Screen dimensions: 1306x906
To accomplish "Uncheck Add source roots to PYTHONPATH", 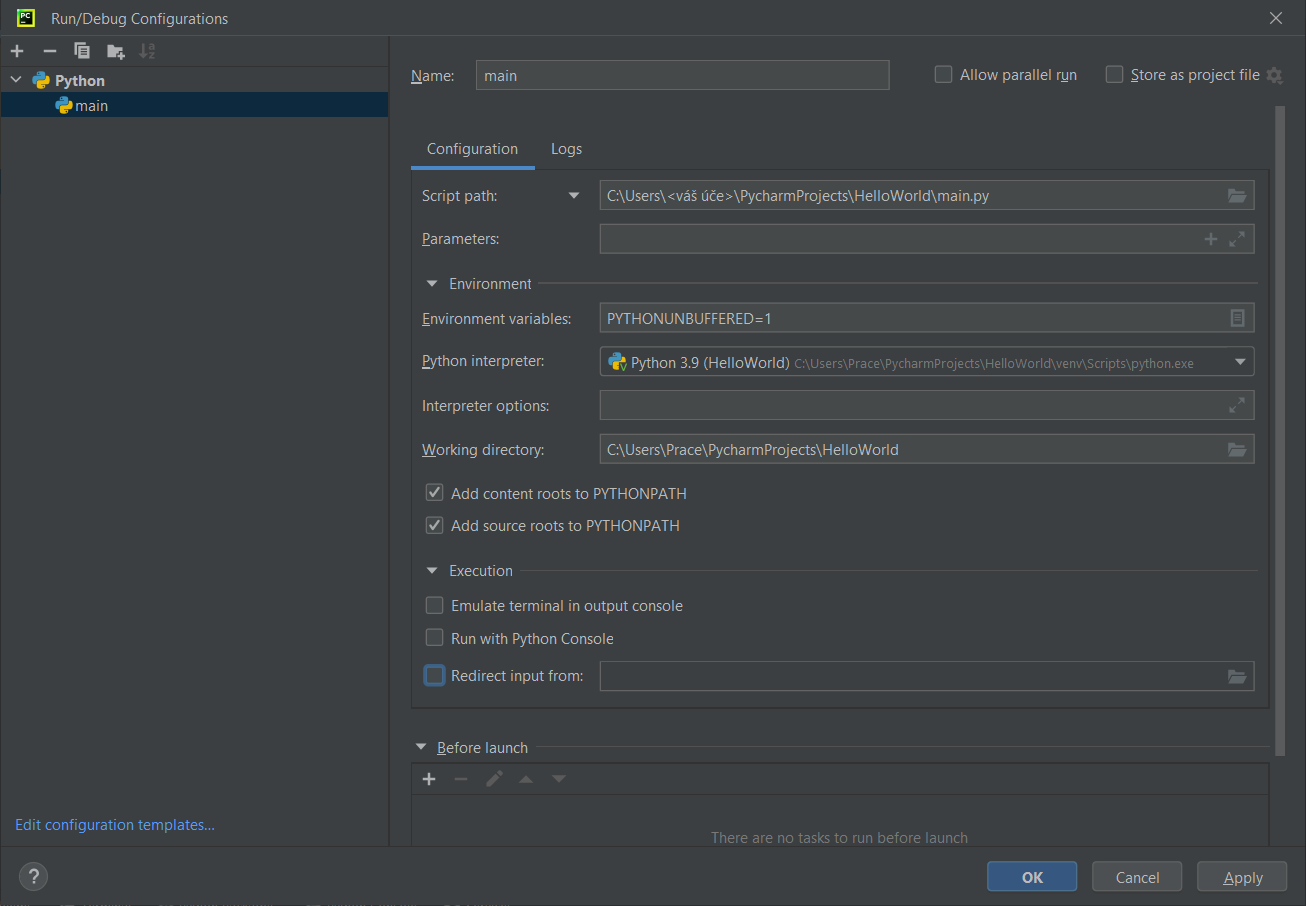I will [434, 525].
